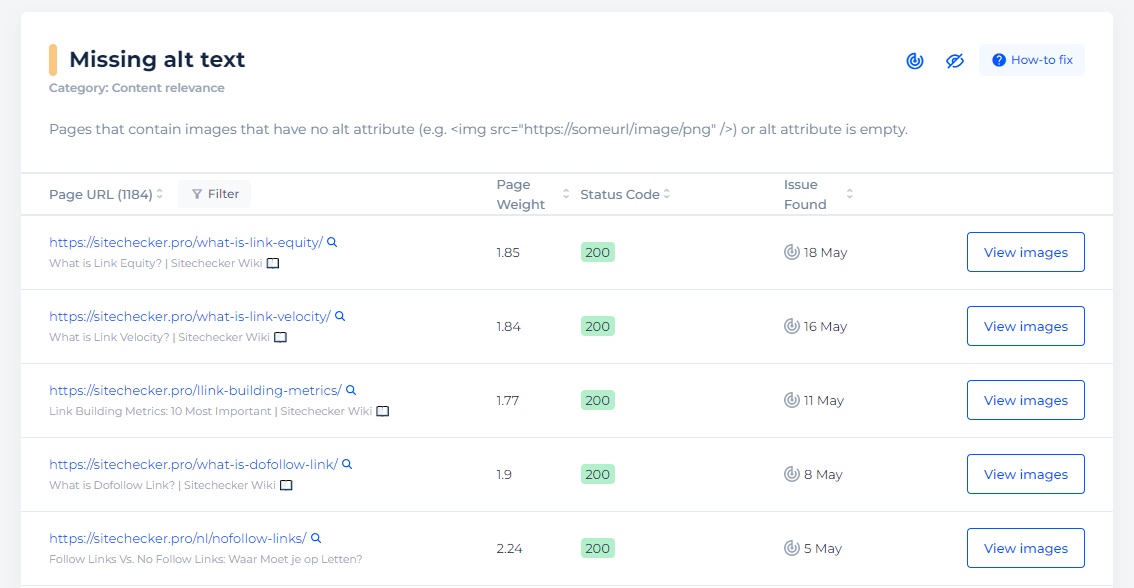Click magnifier icon next to what-is-dofollow-link URL
The width and height of the screenshot is (1134, 588).
coord(347,464)
